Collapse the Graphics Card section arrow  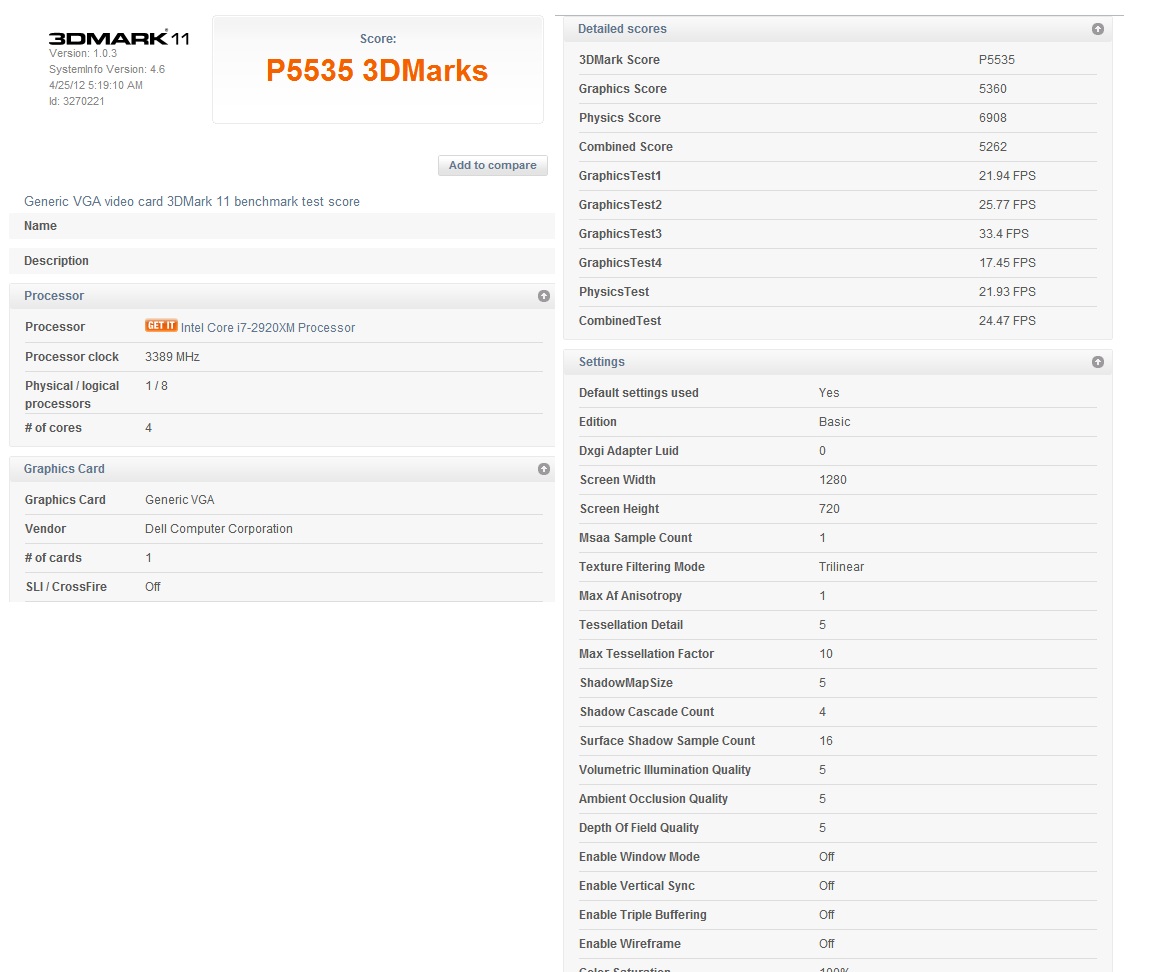click(544, 469)
